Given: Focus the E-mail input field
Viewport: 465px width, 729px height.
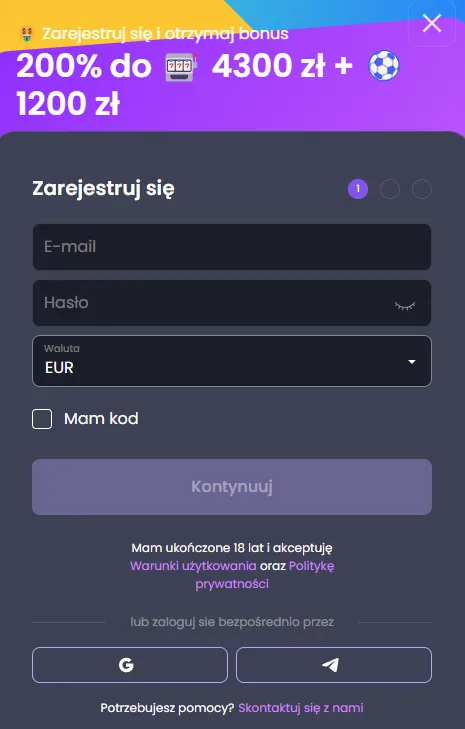Looking at the screenshot, I should (x=232, y=247).
